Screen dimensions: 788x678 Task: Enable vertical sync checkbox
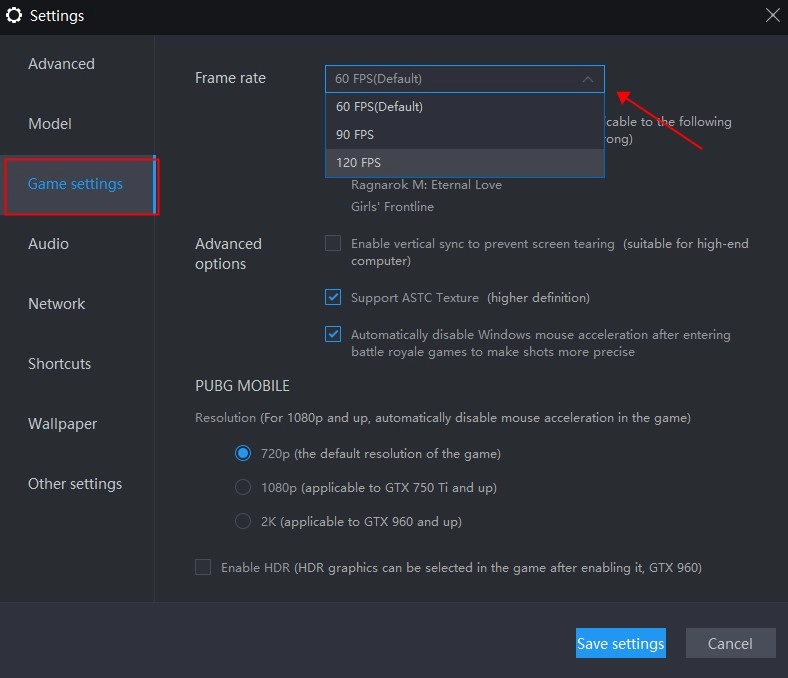[333, 243]
